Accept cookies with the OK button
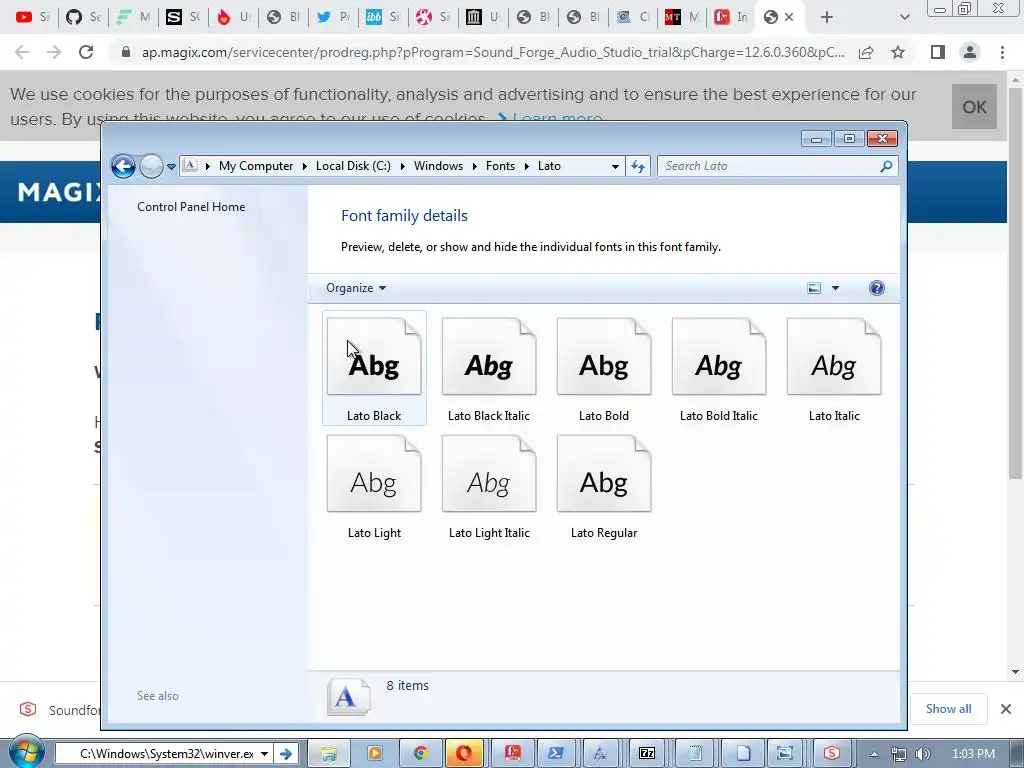1024x768 pixels. pyautogui.click(x=974, y=106)
